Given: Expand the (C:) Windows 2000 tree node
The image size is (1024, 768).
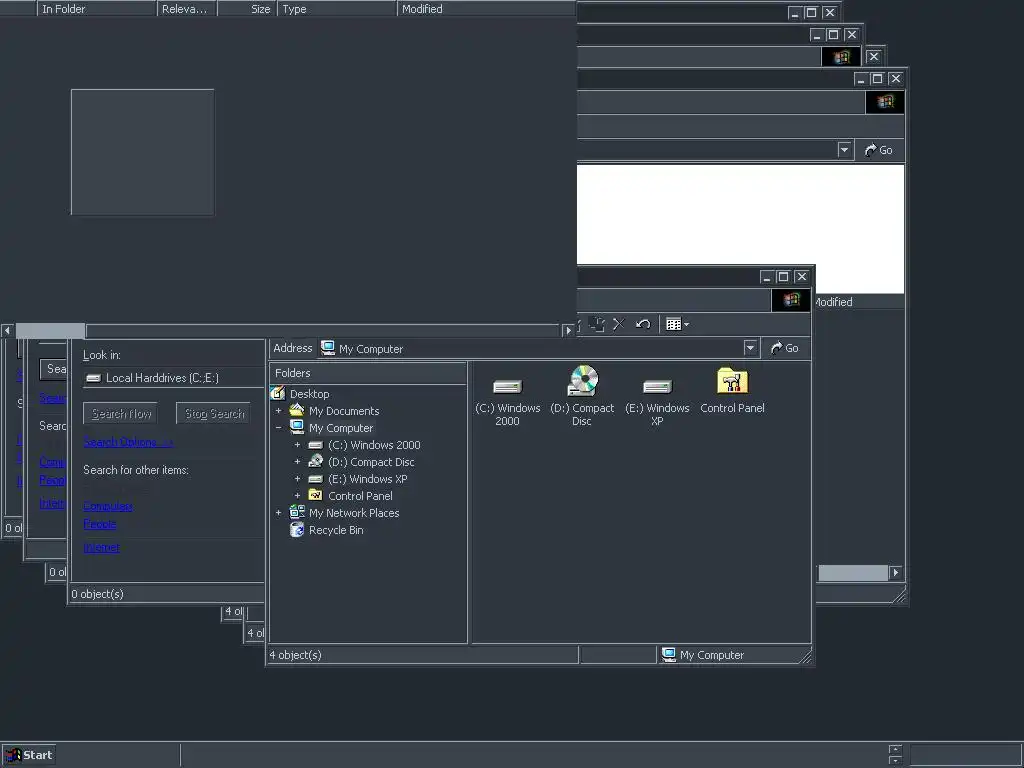Looking at the screenshot, I should coord(298,445).
